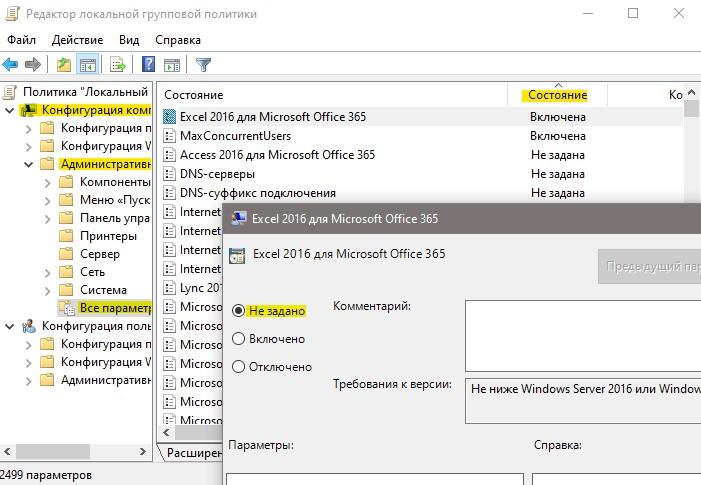The height and width of the screenshot is (485, 701).
Task: Select the Включено radio button
Action: tap(239, 339)
